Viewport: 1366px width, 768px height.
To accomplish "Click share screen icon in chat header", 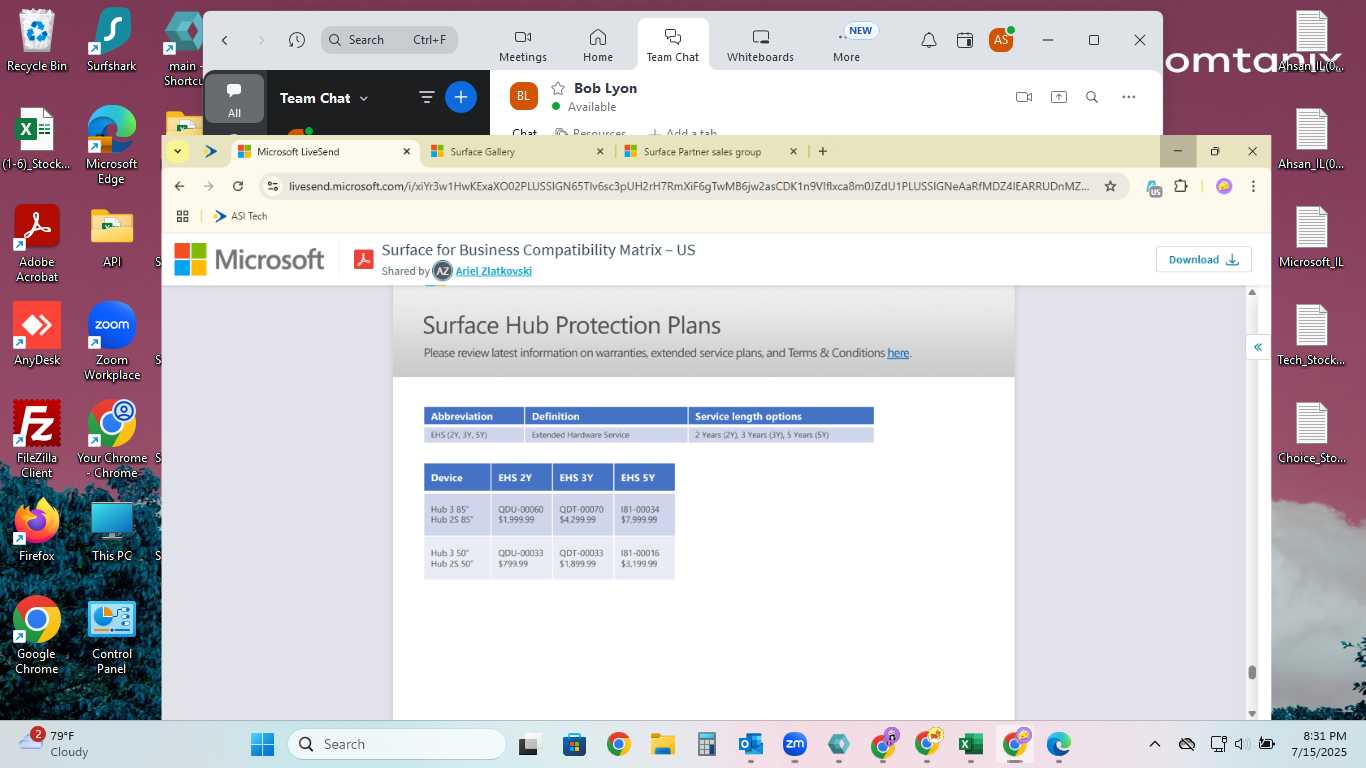I will coord(1058,97).
